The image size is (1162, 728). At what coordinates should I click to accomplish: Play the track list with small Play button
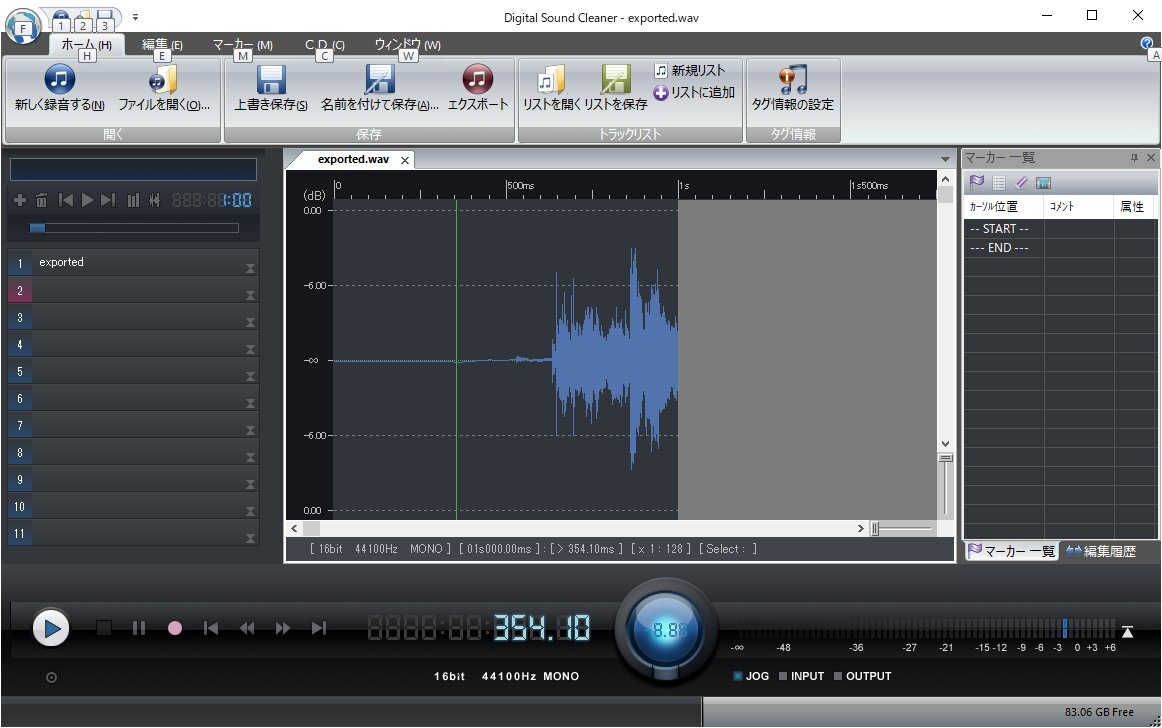(x=87, y=200)
